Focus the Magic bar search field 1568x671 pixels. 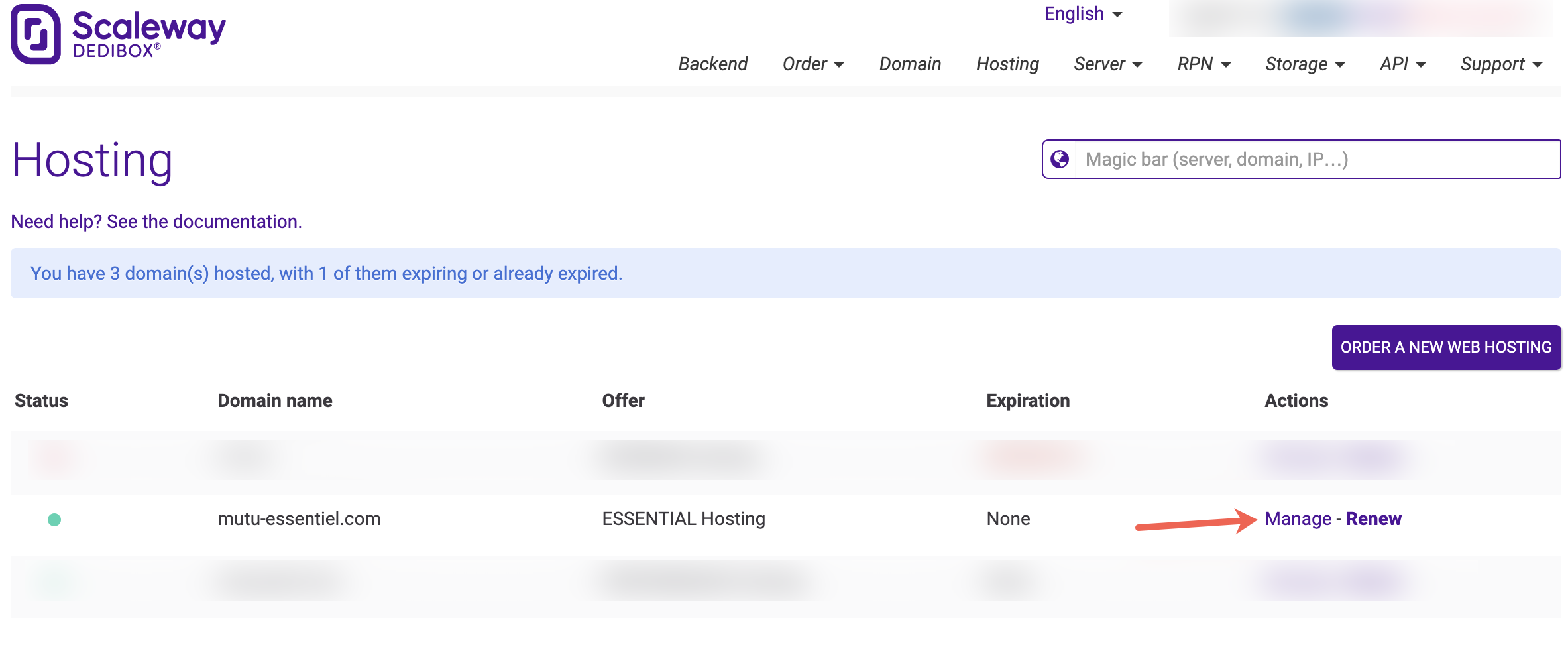(x=1312, y=159)
